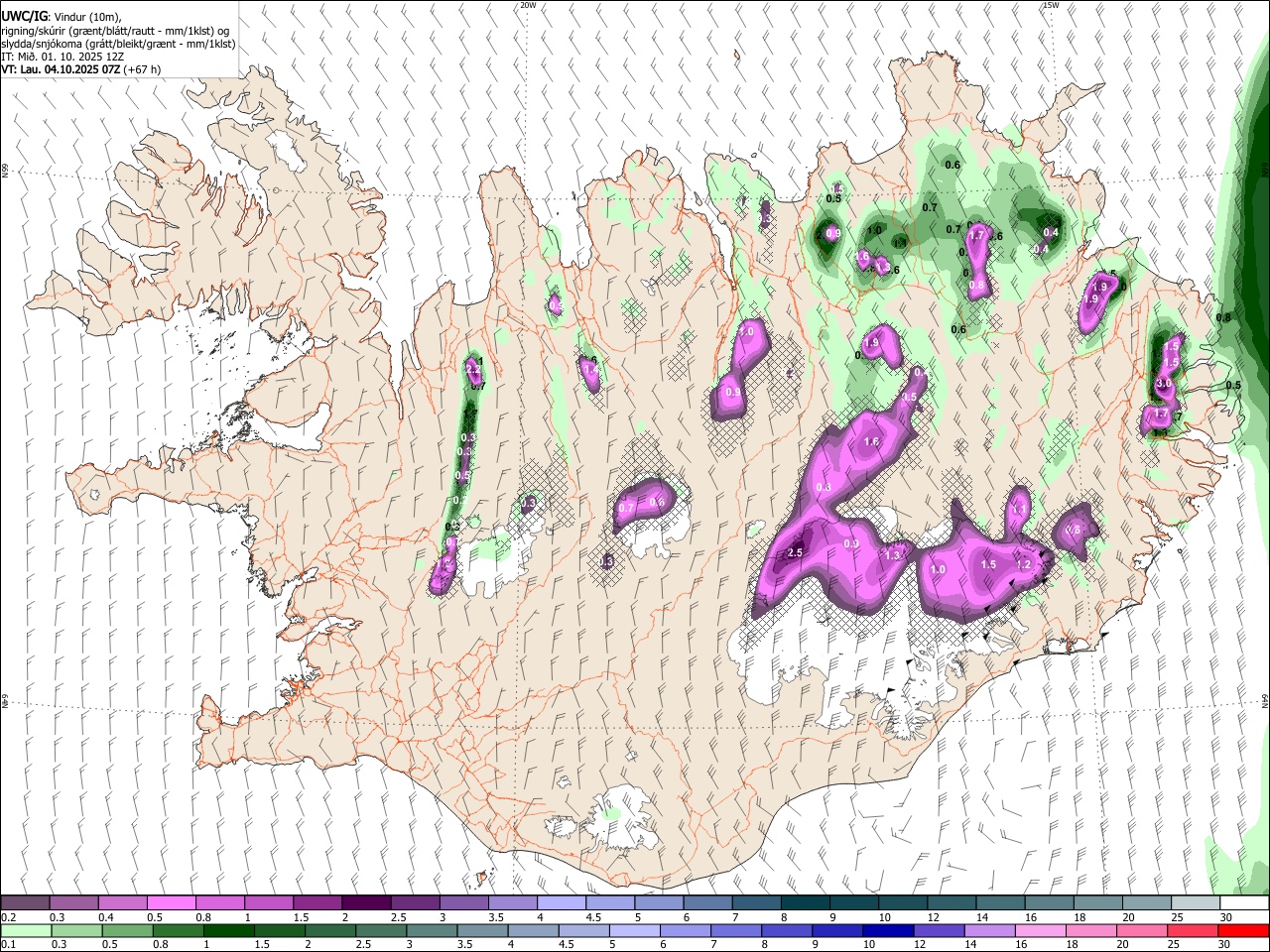Click the '0.2' label starting the upper legend
The image size is (1270, 952).
[8, 917]
